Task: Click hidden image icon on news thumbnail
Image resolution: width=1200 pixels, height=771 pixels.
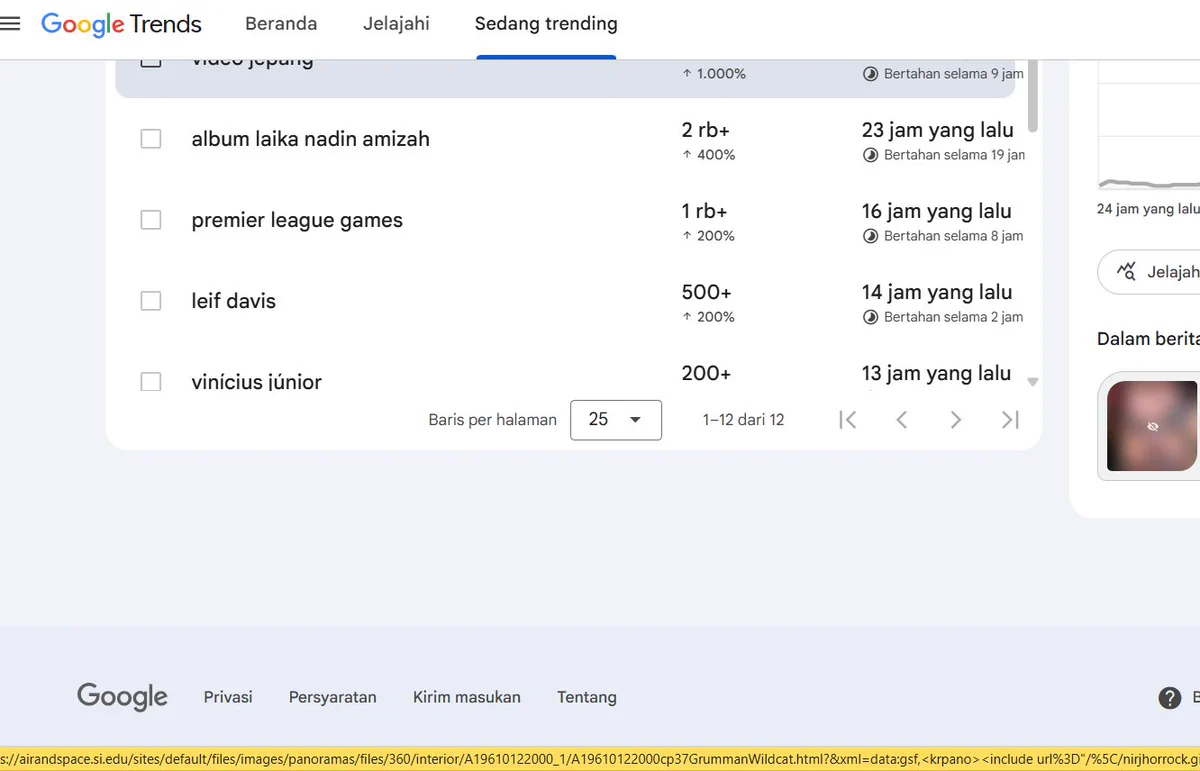Action: [1153, 426]
